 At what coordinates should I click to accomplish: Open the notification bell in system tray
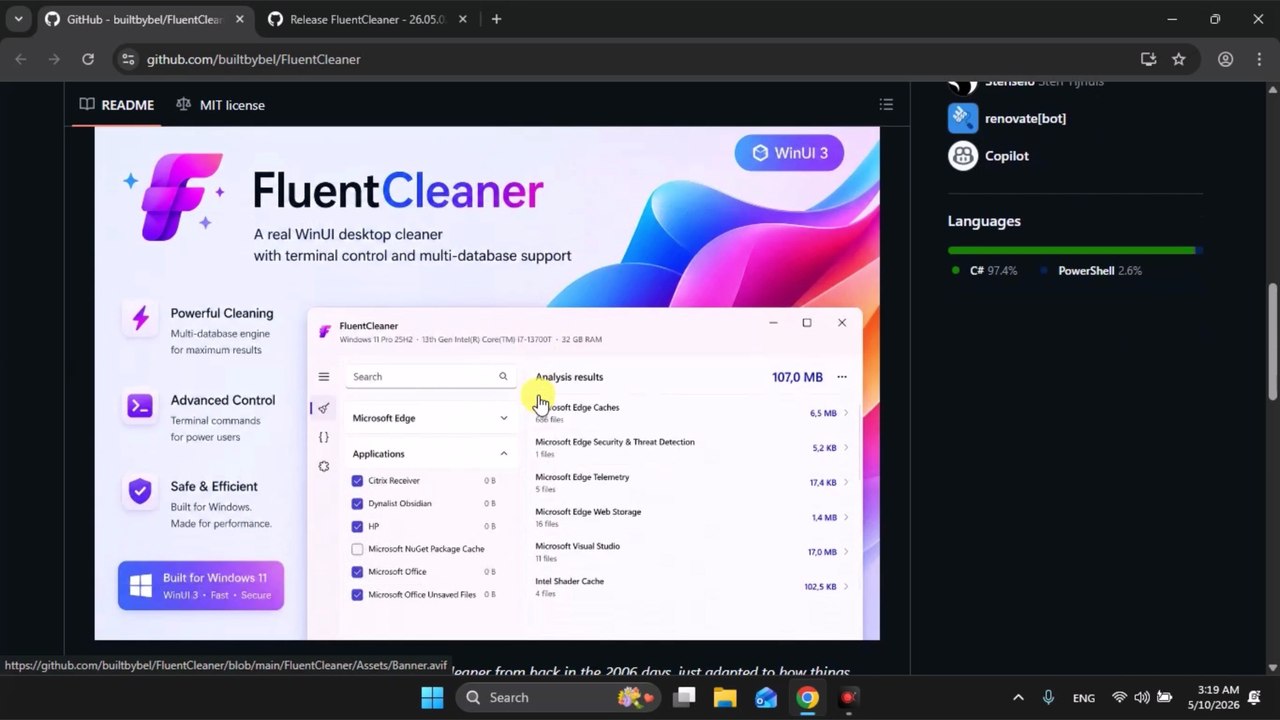(x=1254, y=698)
